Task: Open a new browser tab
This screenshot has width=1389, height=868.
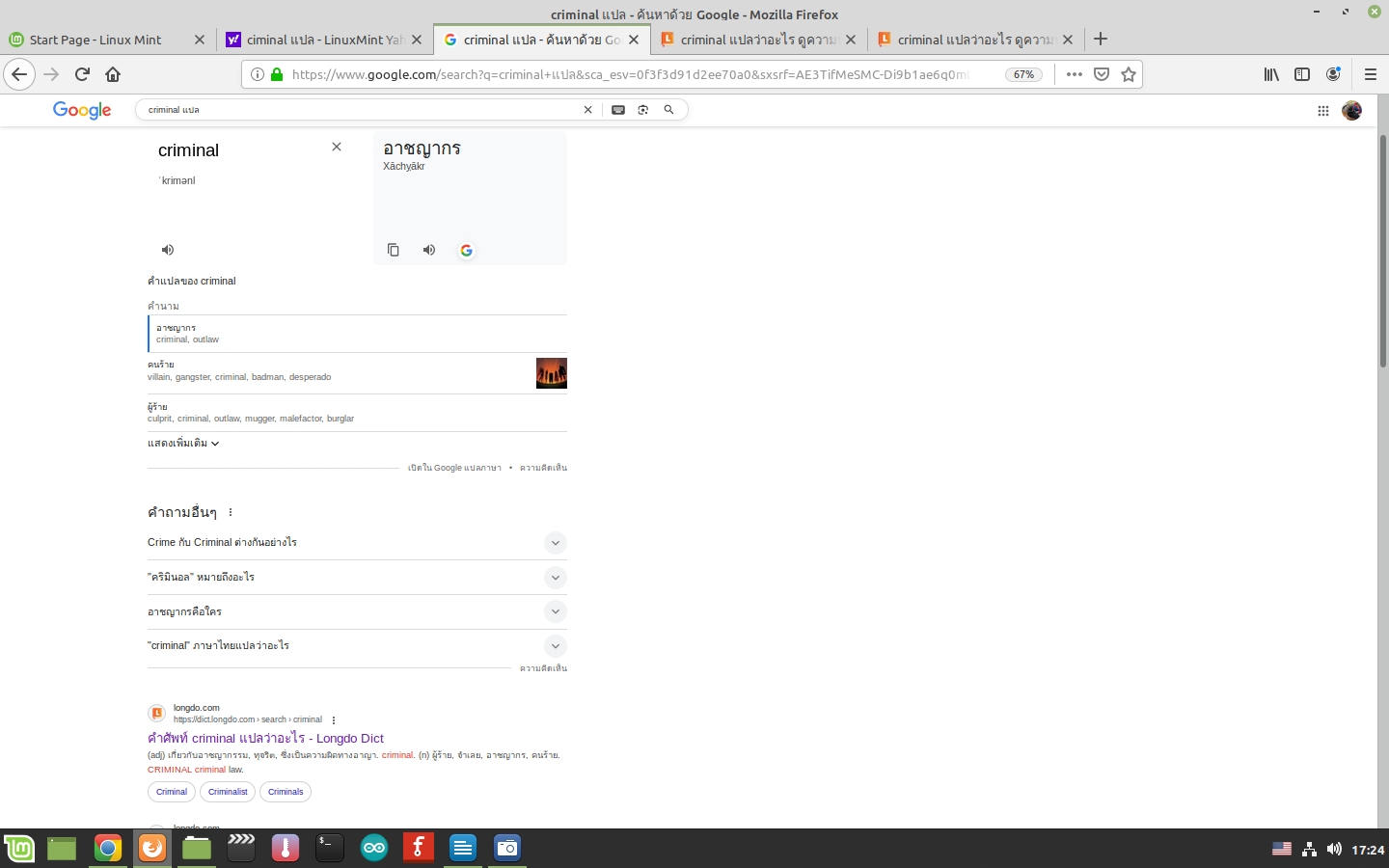Action: click(1101, 40)
